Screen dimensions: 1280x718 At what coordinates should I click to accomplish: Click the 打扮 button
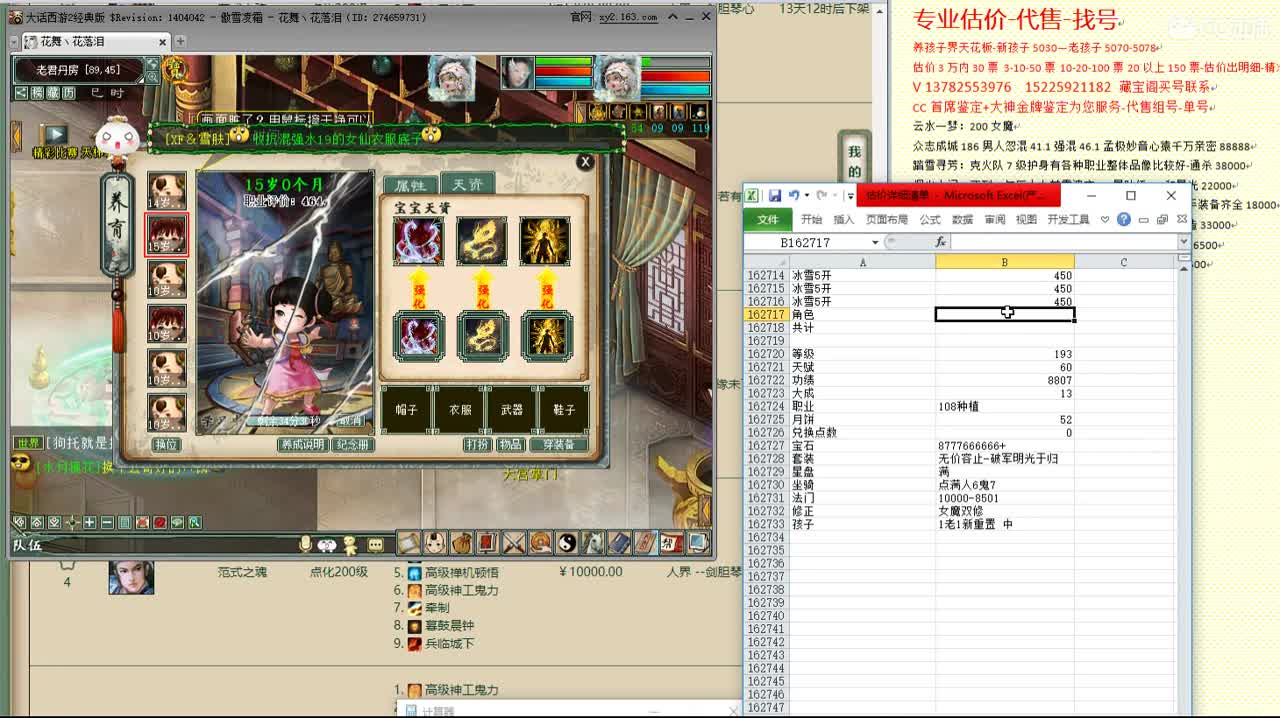(x=477, y=444)
